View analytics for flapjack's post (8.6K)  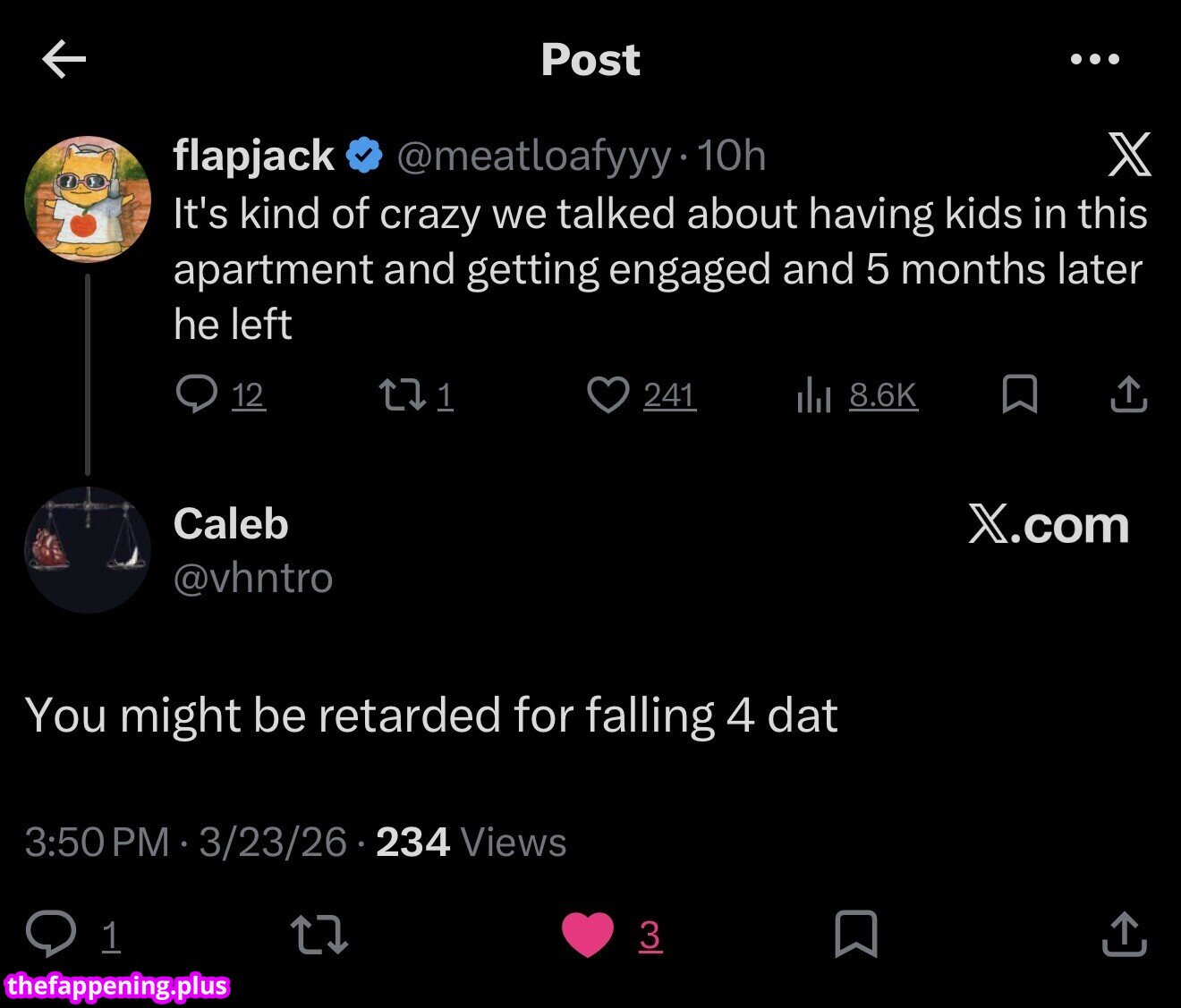[x=815, y=394]
